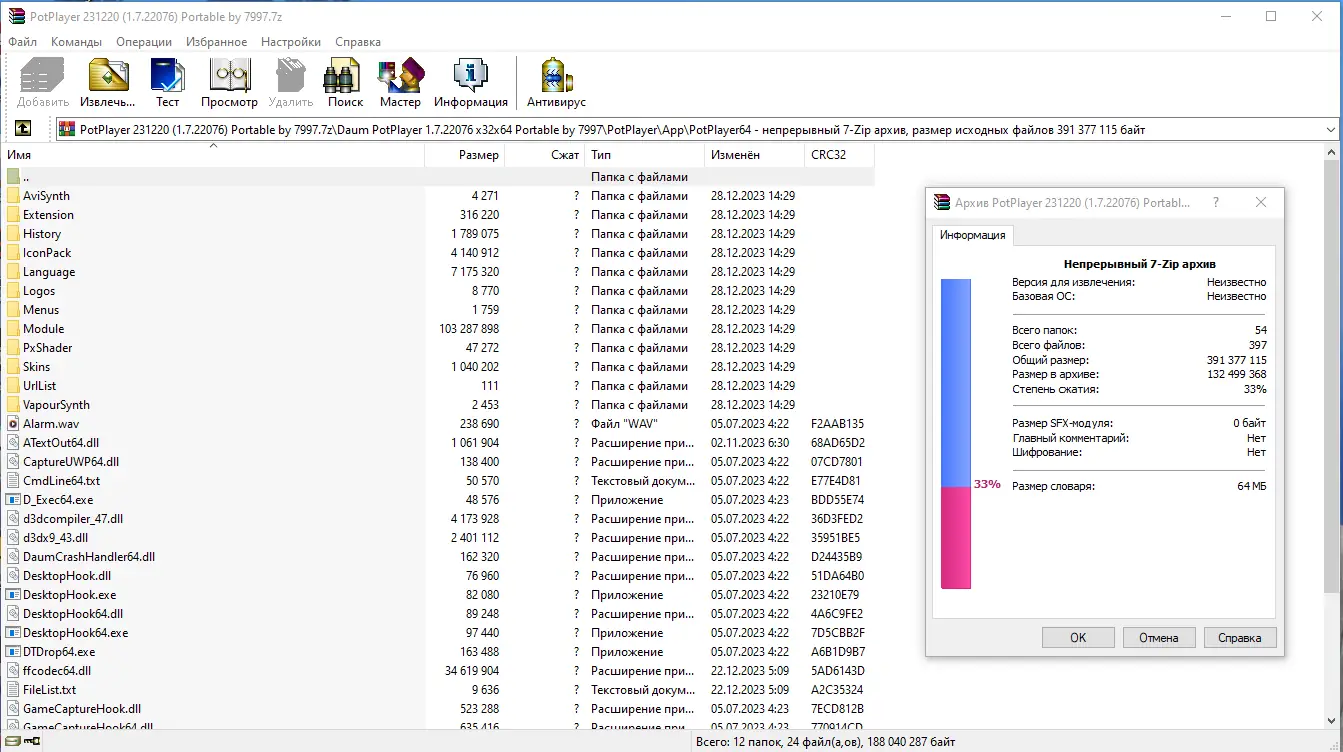Viewport: 1343px width, 752px height.
Task: Open the Справка menu in menu bar
Action: (358, 42)
